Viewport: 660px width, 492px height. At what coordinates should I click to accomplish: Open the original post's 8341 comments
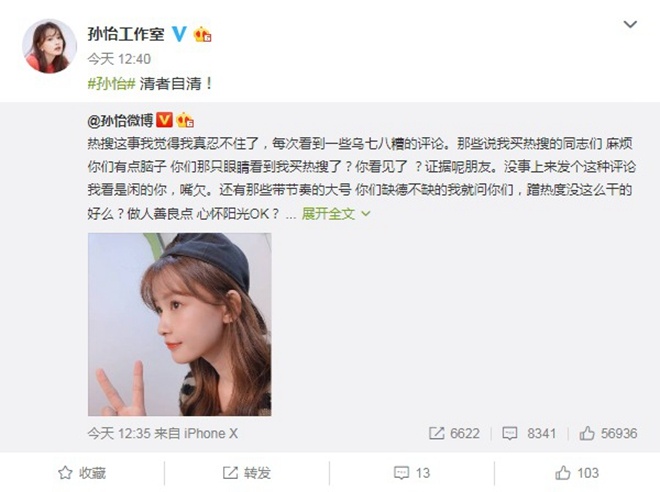click(x=529, y=433)
